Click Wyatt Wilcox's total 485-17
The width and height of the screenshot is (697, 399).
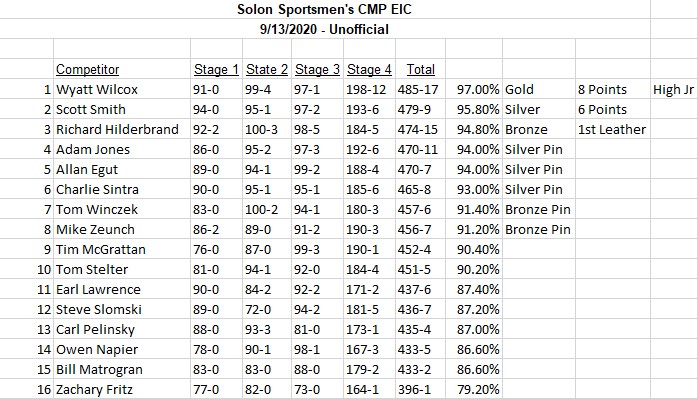pos(418,89)
